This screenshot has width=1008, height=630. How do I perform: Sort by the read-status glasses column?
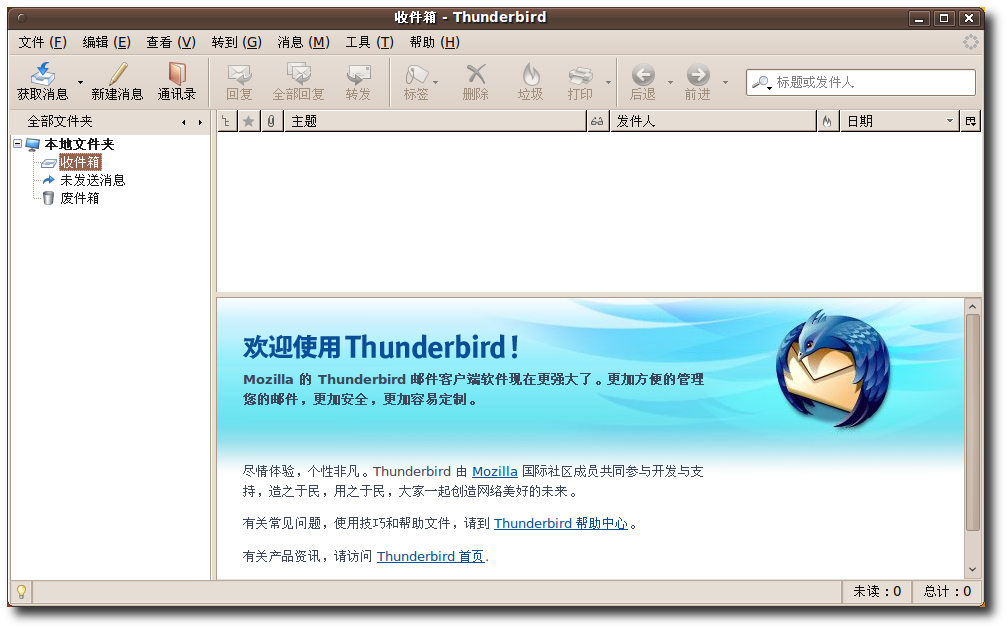[x=598, y=121]
